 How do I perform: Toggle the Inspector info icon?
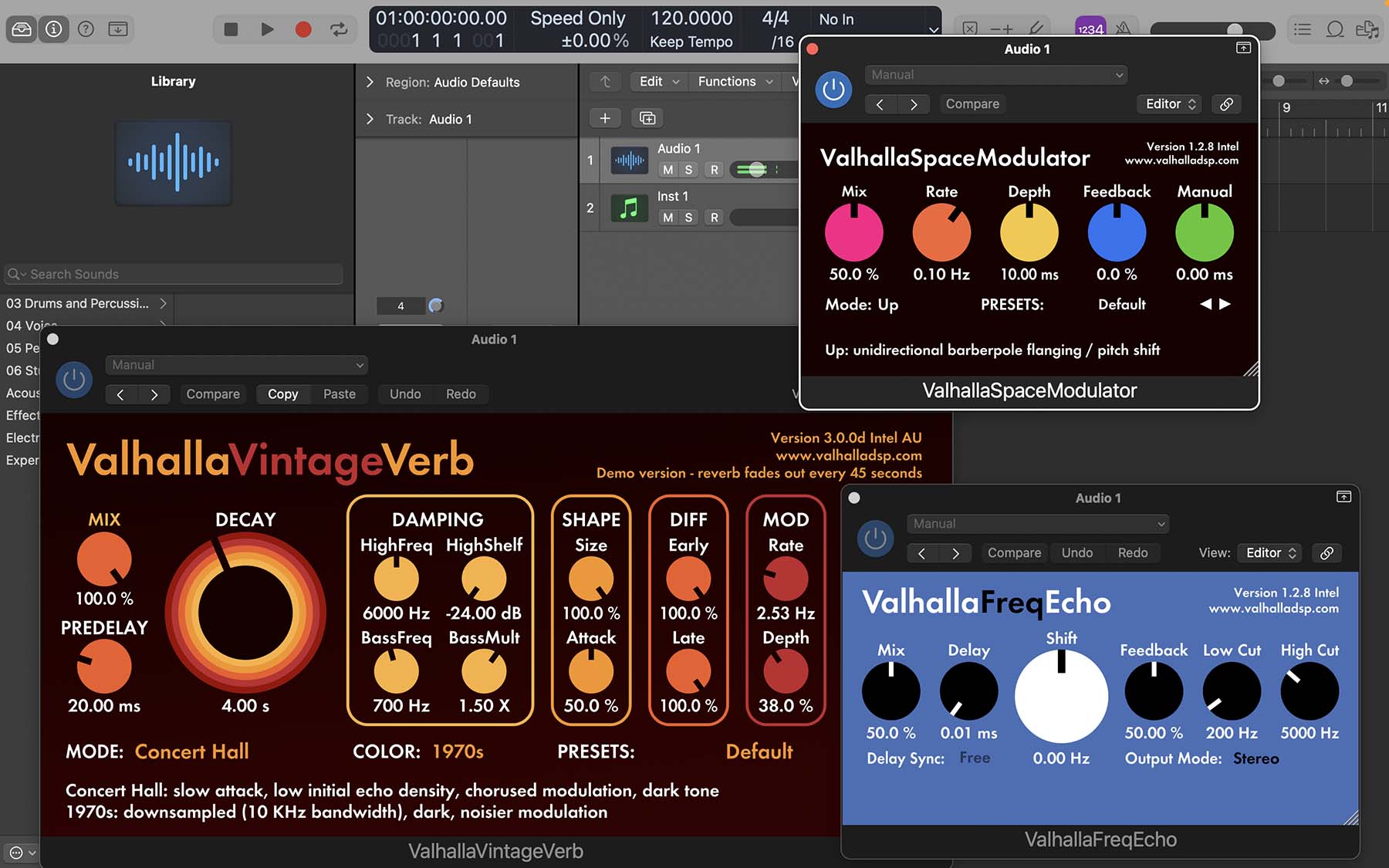pyautogui.click(x=53, y=29)
